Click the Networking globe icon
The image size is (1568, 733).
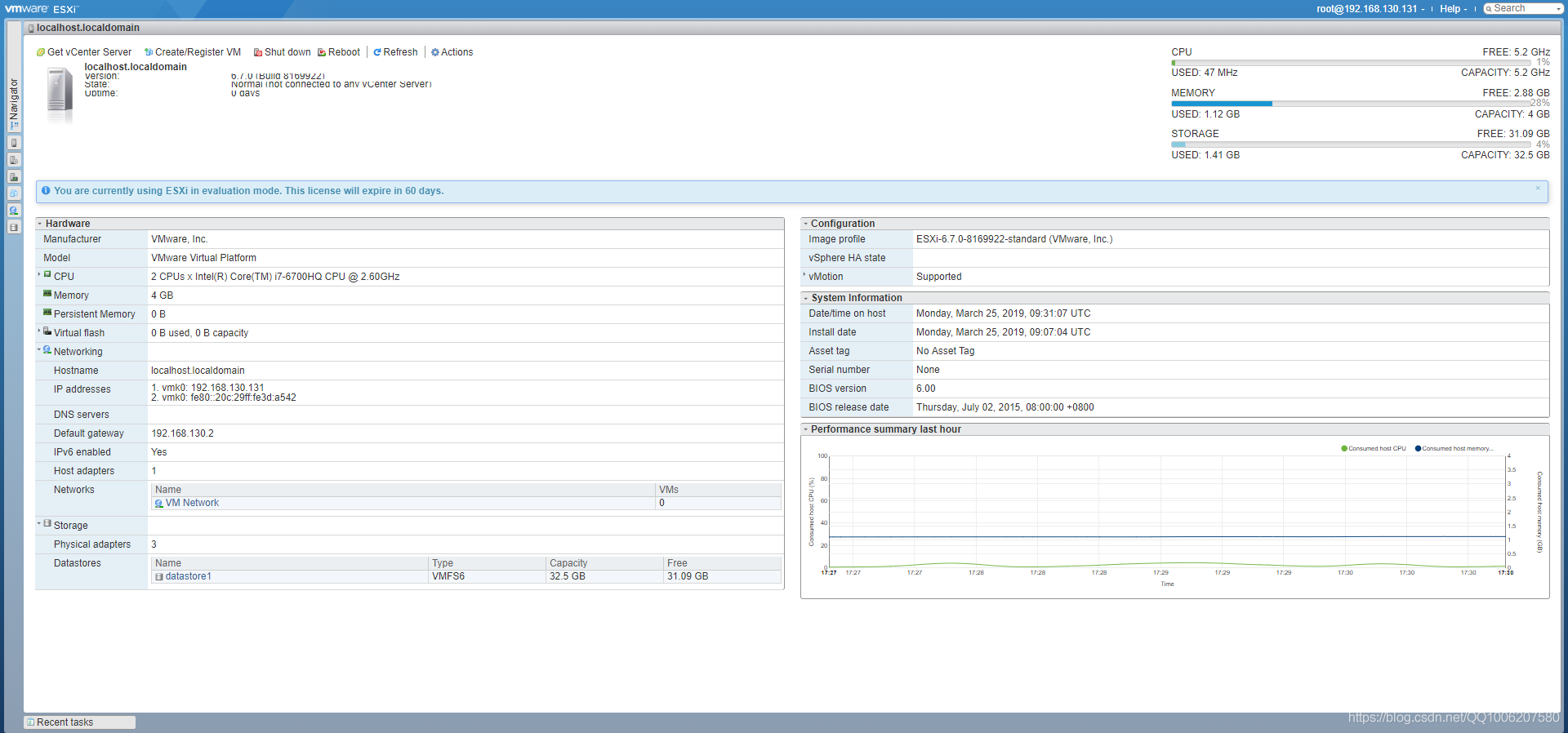click(x=47, y=350)
